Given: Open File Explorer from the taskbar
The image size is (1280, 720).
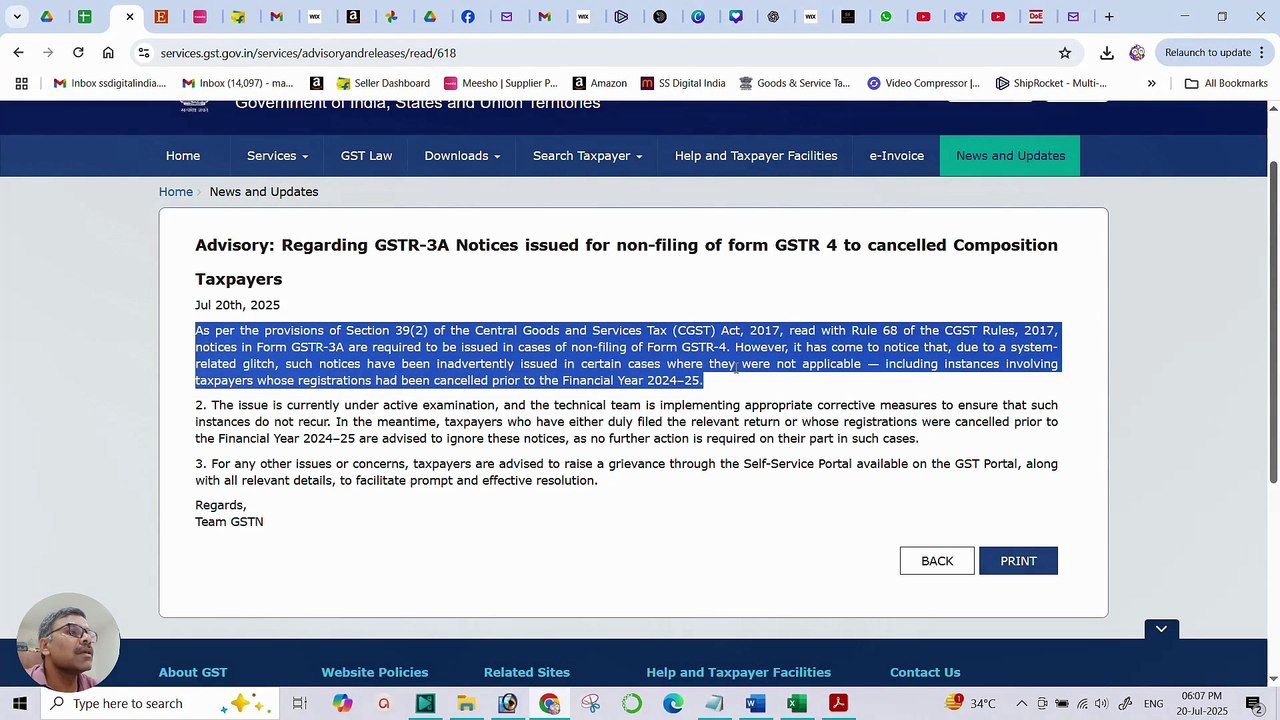Looking at the screenshot, I should (x=466, y=704).
